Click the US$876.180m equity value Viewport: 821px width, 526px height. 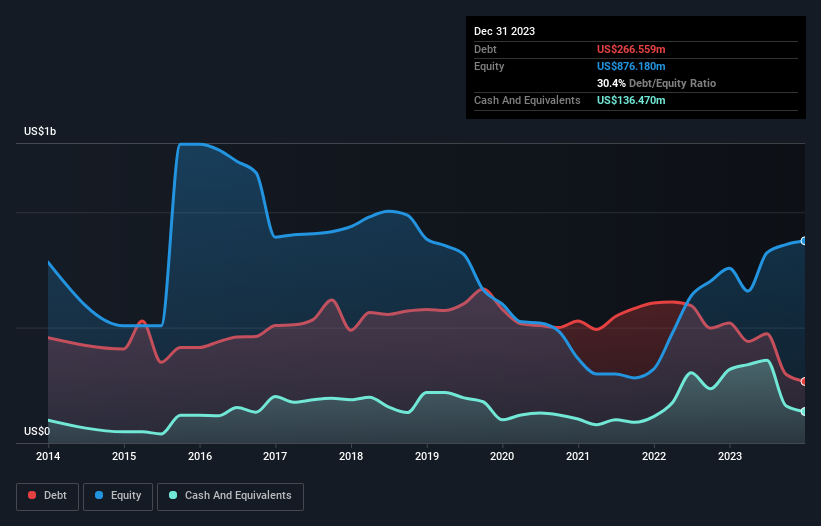coord(631,66)
